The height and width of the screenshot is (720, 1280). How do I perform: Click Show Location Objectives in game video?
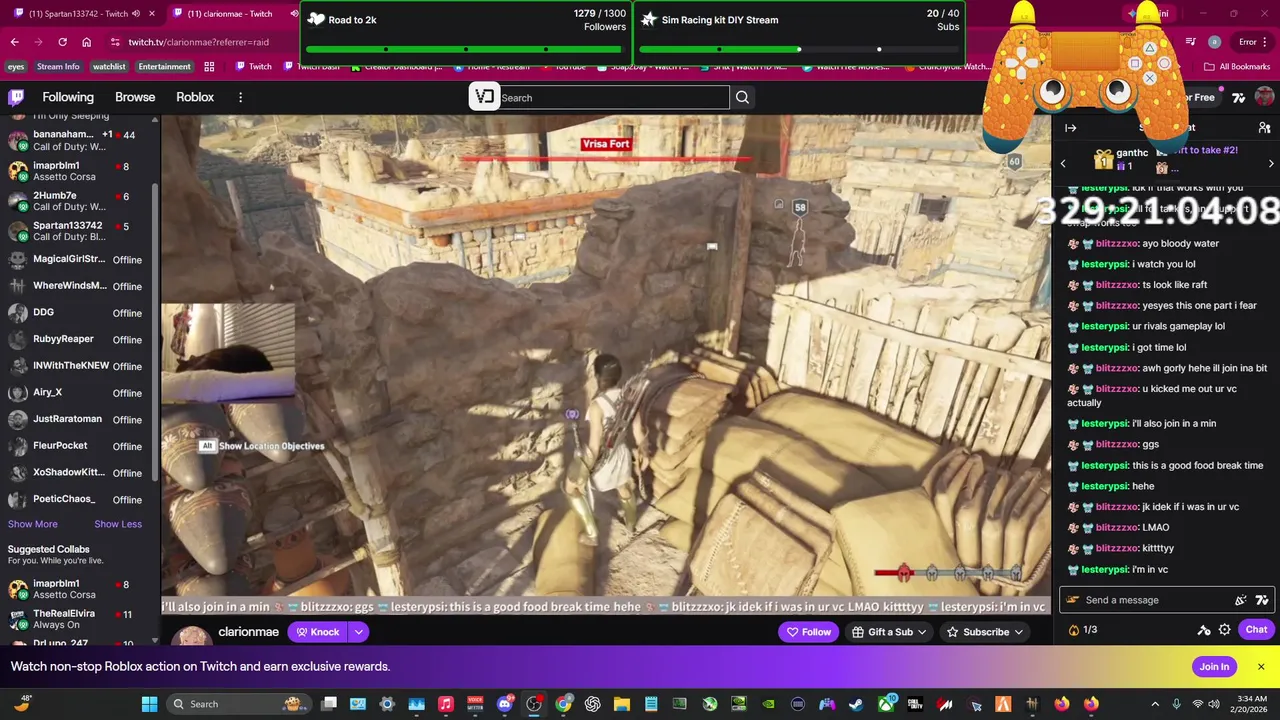pyautogui.click(x=262, y=446)
